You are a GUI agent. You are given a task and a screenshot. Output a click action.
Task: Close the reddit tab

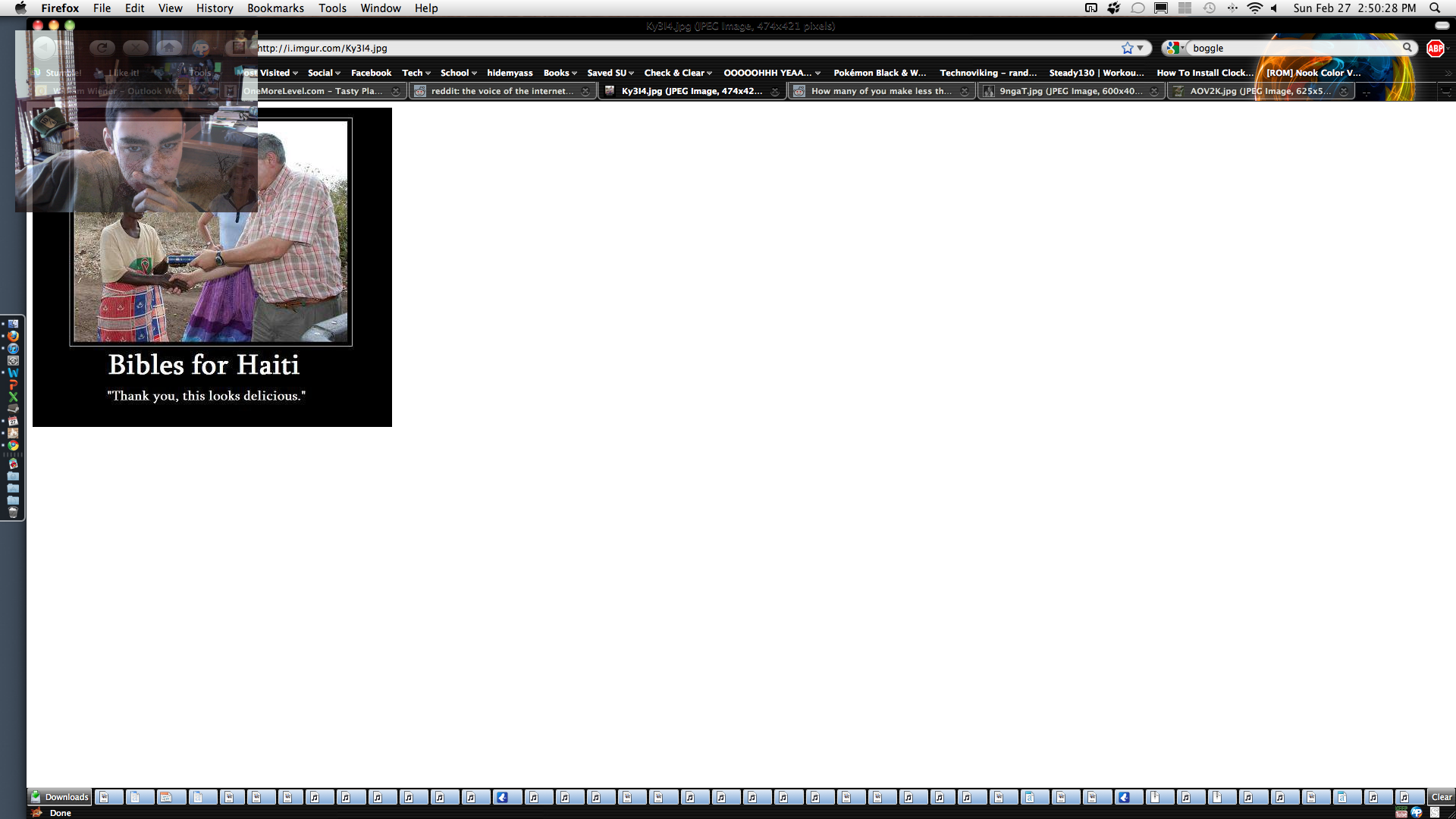click(585, 91)
